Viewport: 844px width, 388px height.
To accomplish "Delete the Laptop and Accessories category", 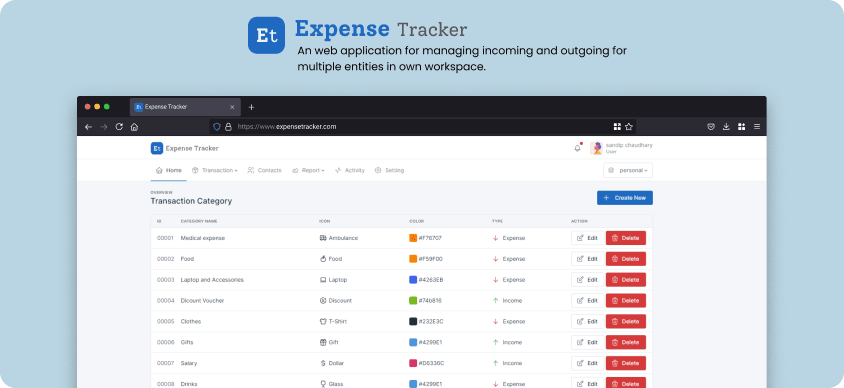I will (x=625, y=280).
